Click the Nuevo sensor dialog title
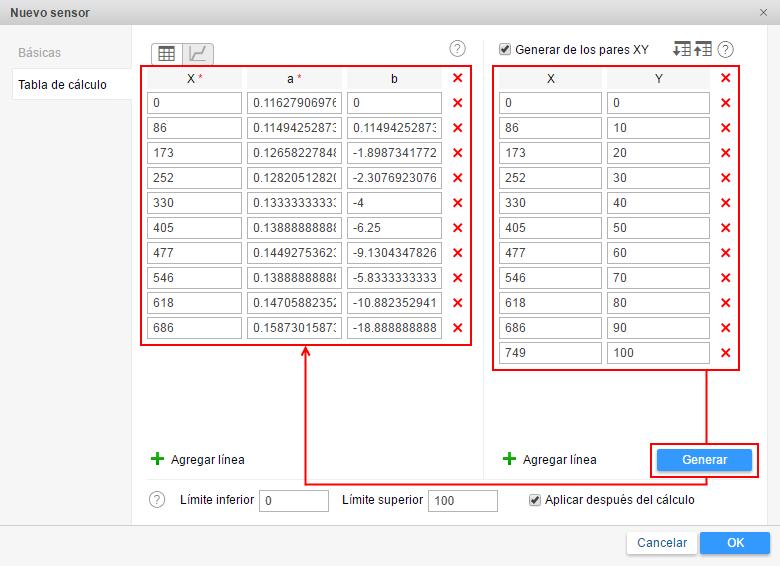The image size is (780, 566). pos(50,13)
